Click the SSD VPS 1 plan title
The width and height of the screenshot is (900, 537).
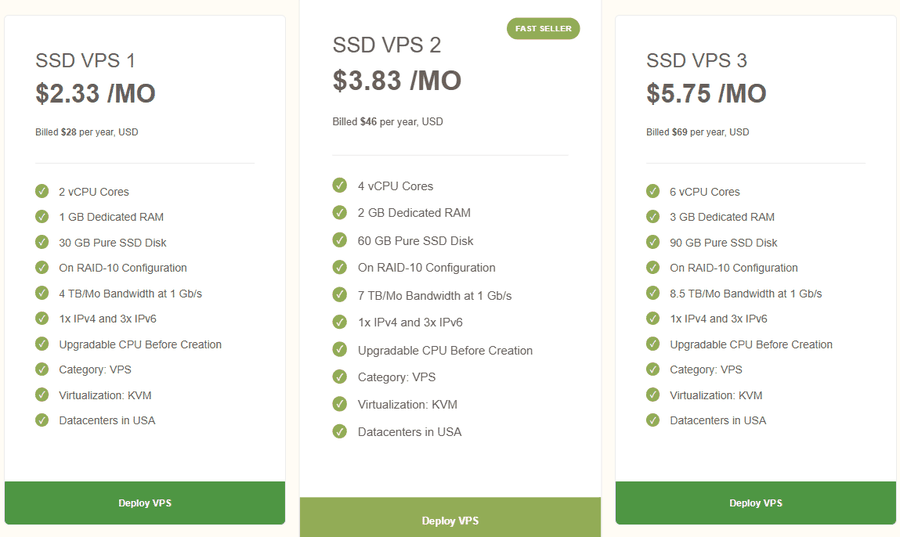[85, 60]
